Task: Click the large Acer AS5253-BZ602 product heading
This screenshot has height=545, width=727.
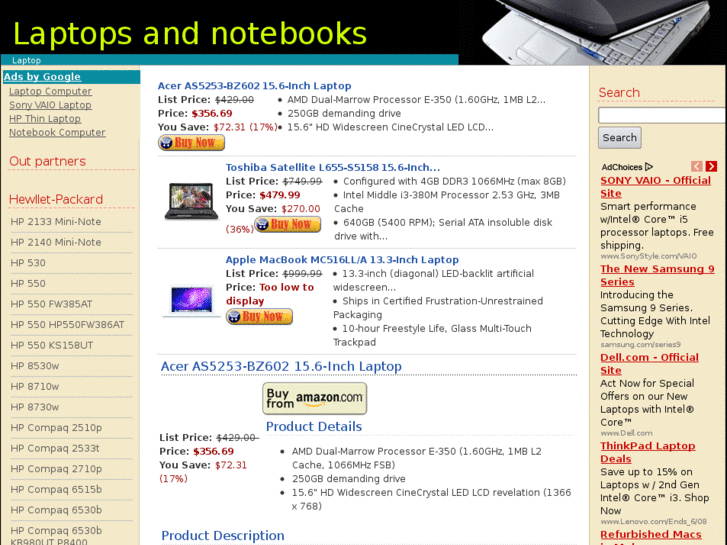Action: click(281, 366)
